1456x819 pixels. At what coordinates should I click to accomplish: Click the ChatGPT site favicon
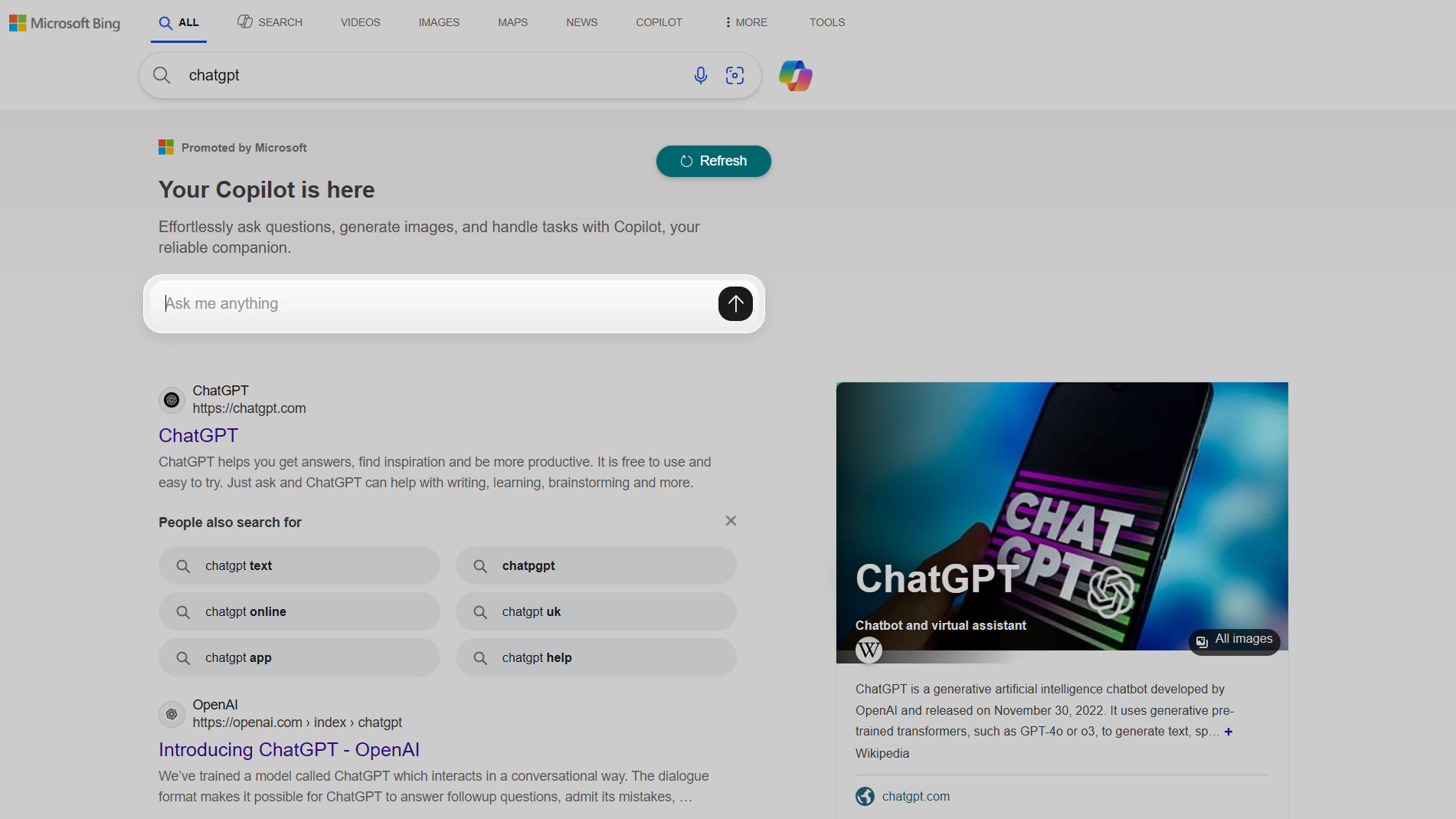(172, 400)
